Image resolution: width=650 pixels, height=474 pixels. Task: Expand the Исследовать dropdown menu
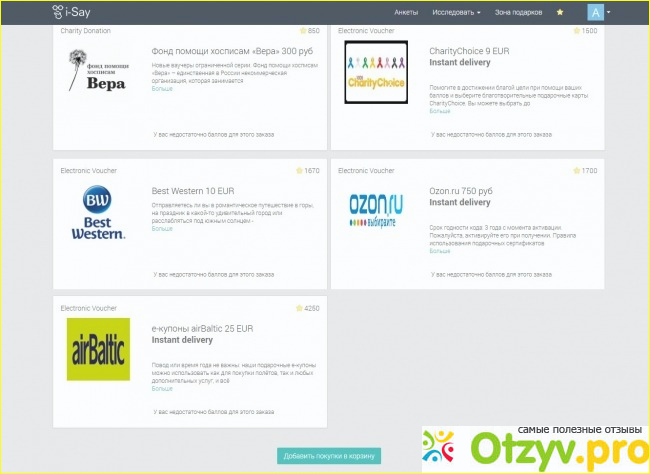click(456, 12)
